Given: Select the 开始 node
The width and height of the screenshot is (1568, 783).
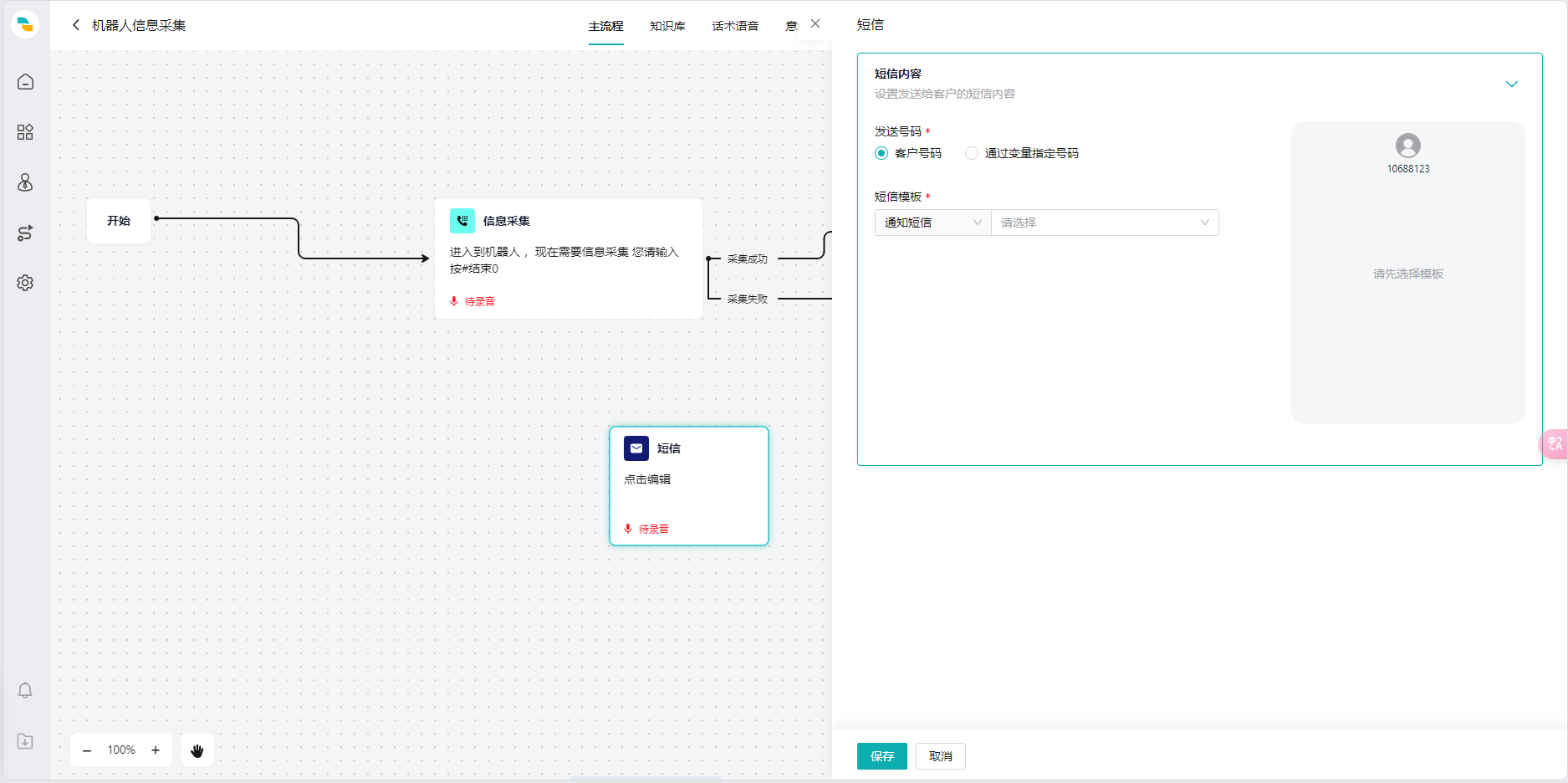Looking at the screenshot, I should (119, 221).
